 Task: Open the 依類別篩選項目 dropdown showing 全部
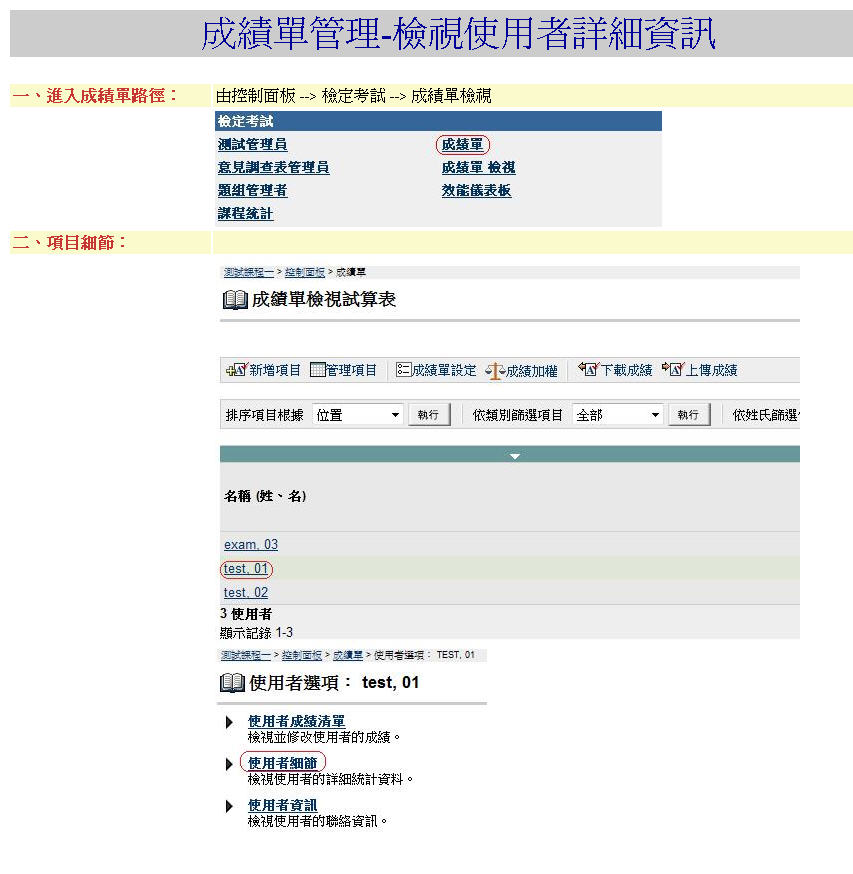(618, 415)
